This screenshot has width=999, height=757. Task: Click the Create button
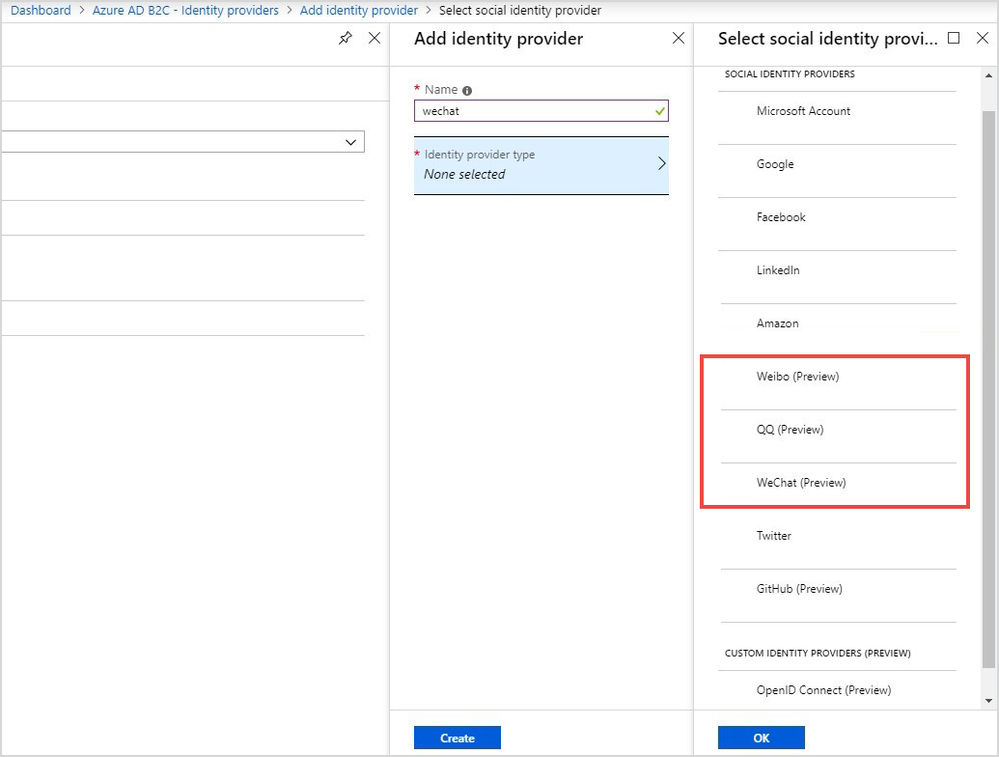click(x=457, y=738)
